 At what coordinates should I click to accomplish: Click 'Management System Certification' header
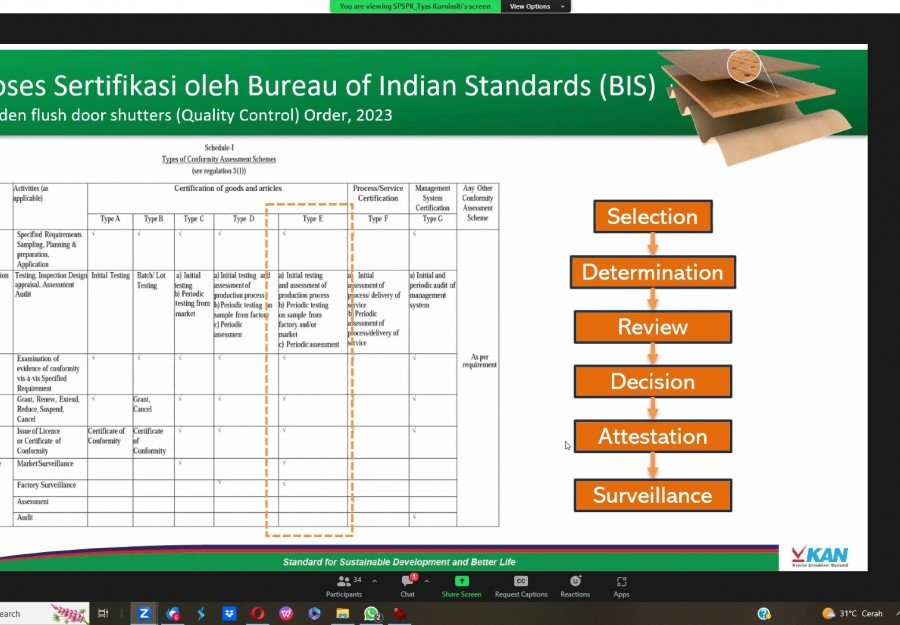pyautogui.click(x=433, y=198)
